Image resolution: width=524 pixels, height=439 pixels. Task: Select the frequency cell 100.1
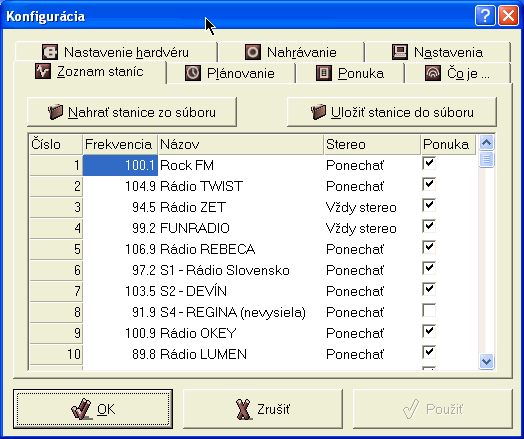pos(120,165)
